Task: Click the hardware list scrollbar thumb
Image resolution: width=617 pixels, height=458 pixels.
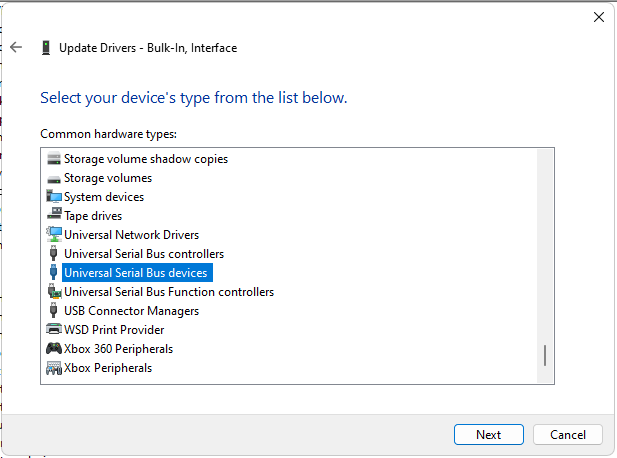Action: pyautogui.click(x=545, y=355)
